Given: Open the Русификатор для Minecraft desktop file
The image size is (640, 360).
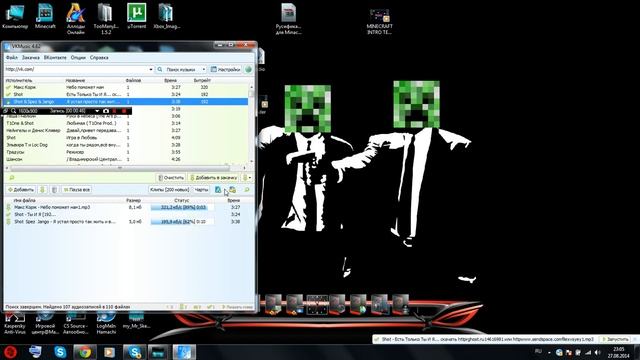Looking at the screenshot, I should [x=289, y=18].
